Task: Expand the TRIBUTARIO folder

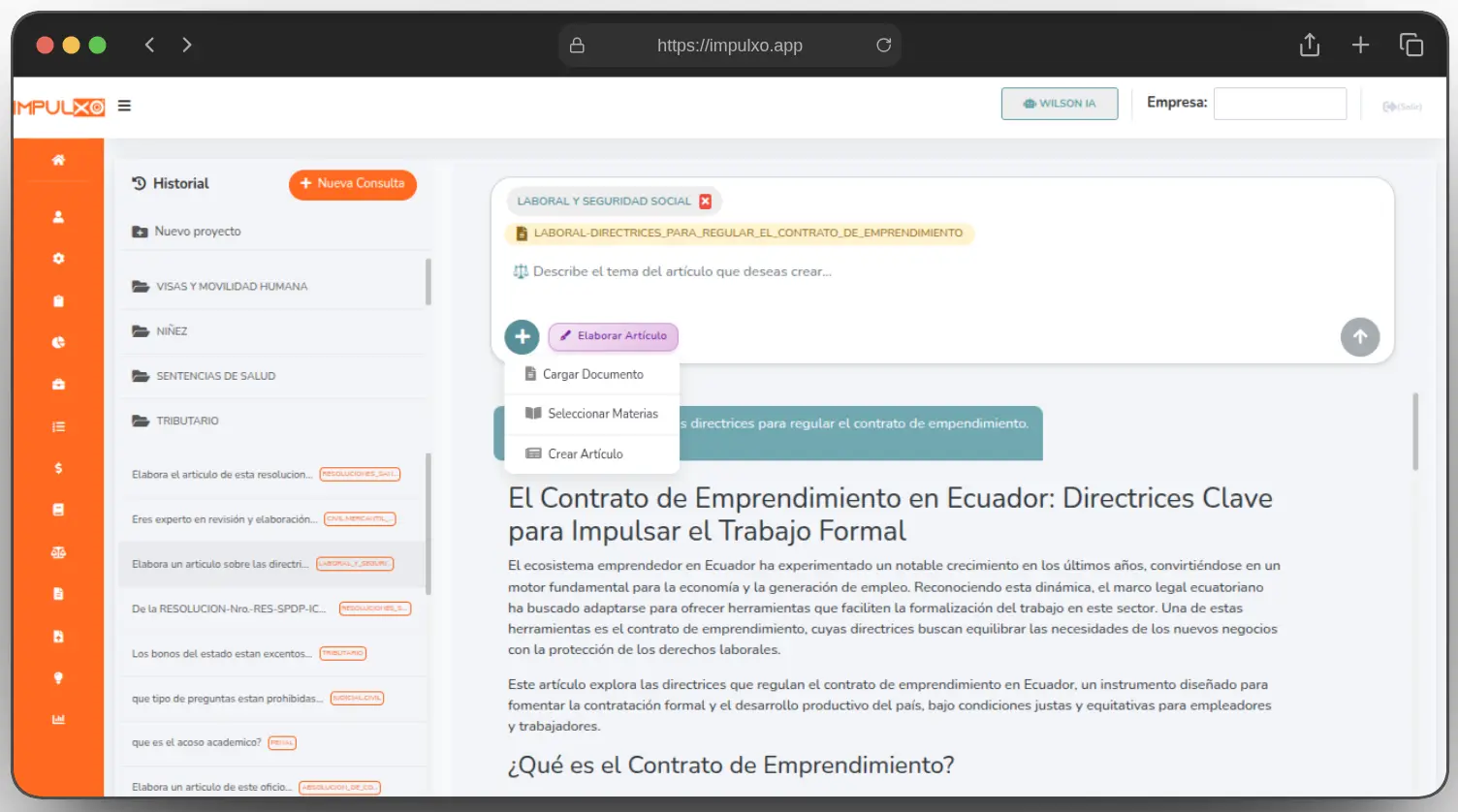Action: [186, 421]
